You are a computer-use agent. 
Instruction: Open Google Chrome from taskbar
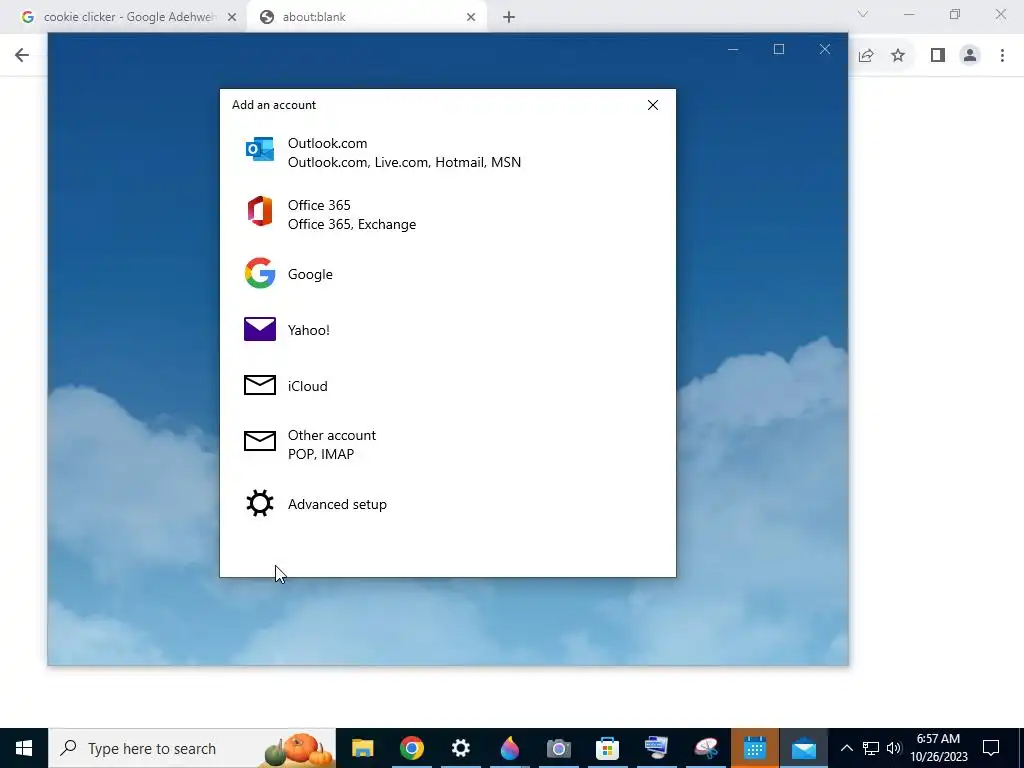pos(411,748)
